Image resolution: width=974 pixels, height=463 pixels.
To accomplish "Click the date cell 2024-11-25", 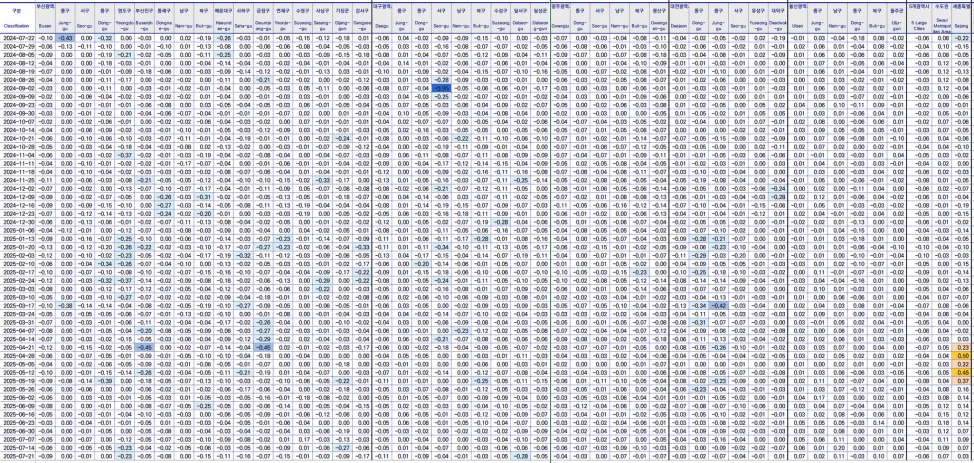I will (16, 179).
